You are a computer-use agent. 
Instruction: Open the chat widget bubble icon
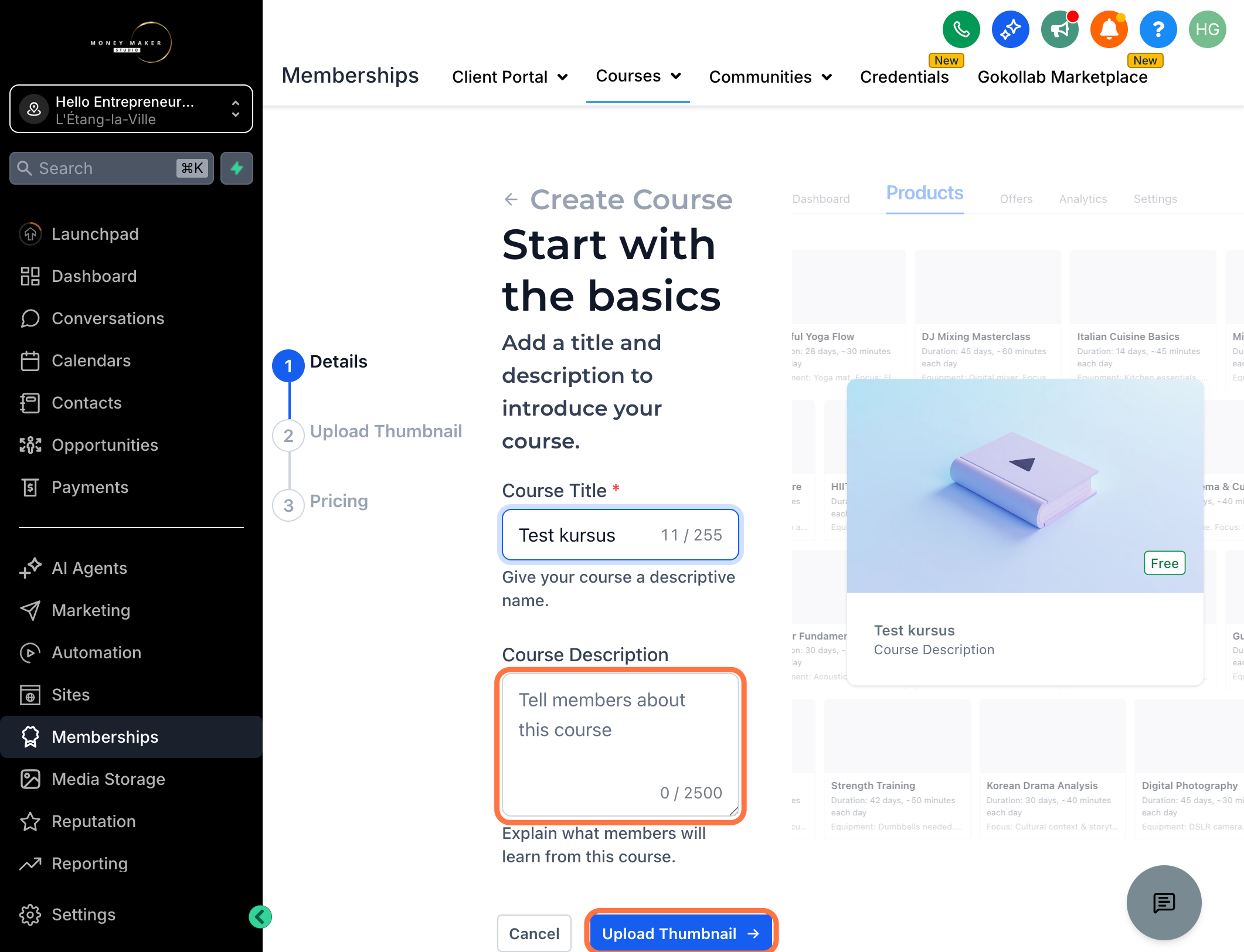(1164, 903)
